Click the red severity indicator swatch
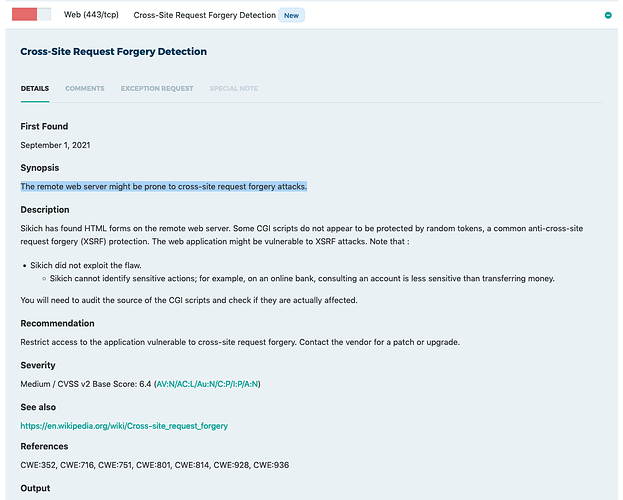This screenshot has width=623, height=500. 25,15
